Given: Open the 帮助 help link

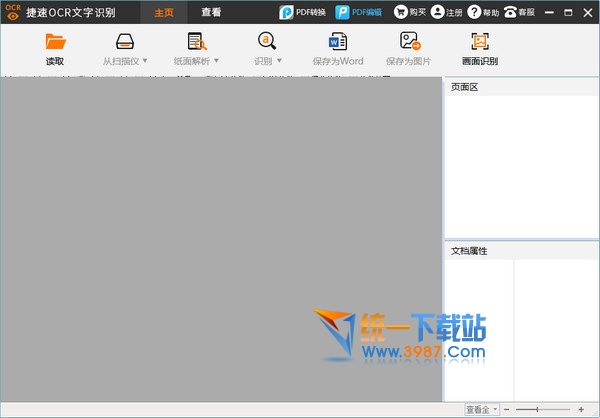Looking at the screenshot, I should point(482,13).
